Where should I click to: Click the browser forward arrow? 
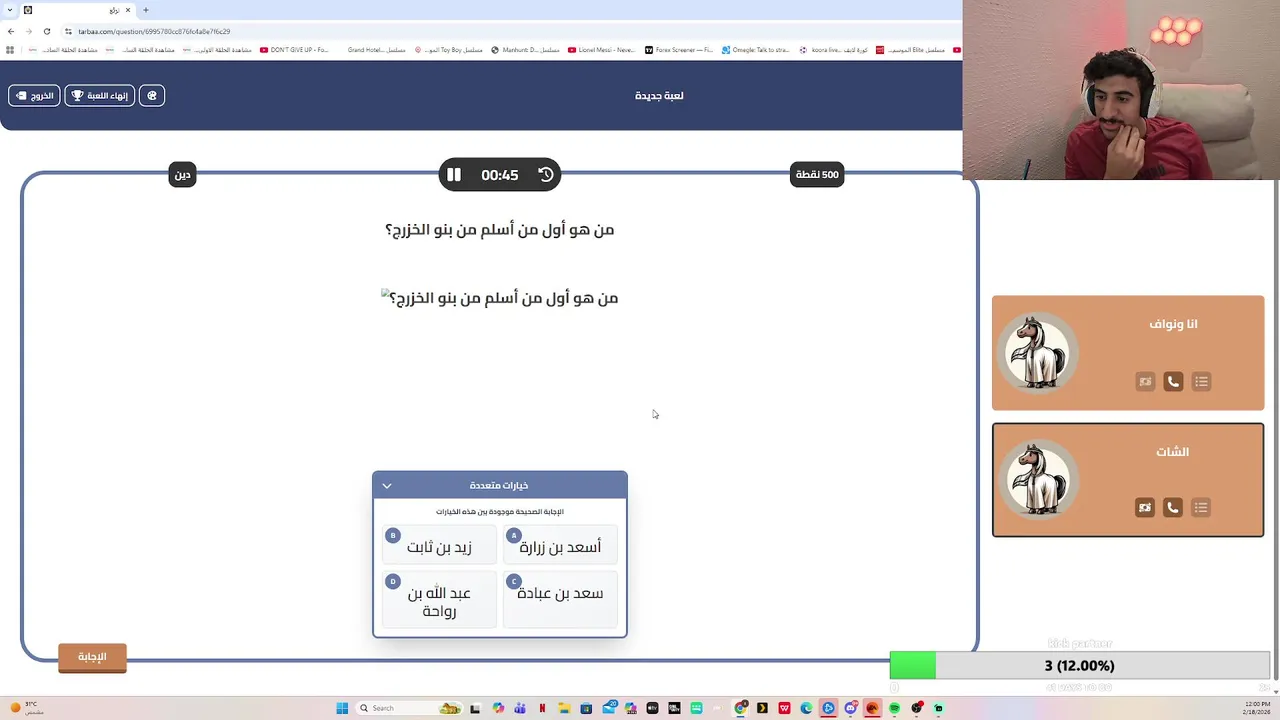(x=29, y=31)
